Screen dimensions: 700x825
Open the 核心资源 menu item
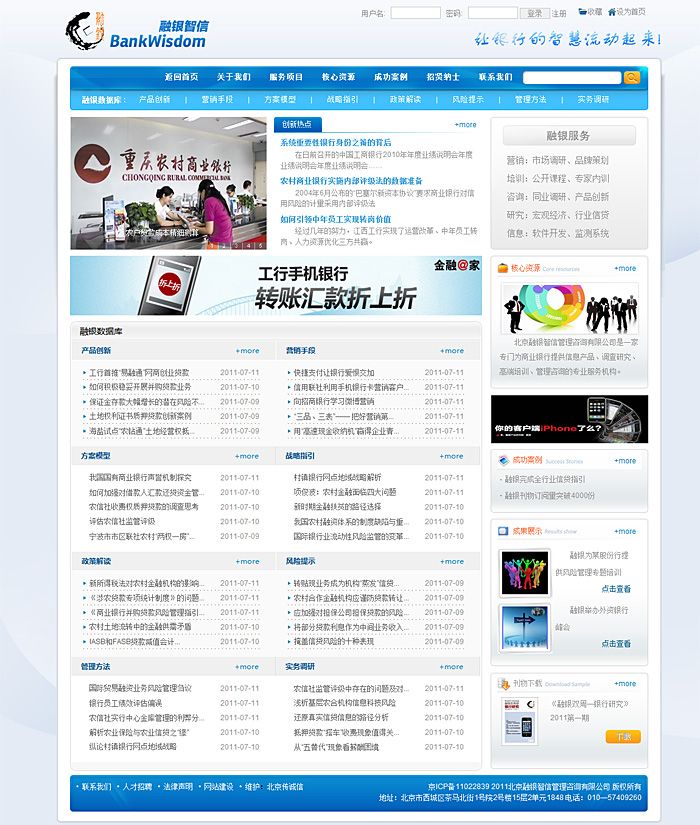(338, 77)
